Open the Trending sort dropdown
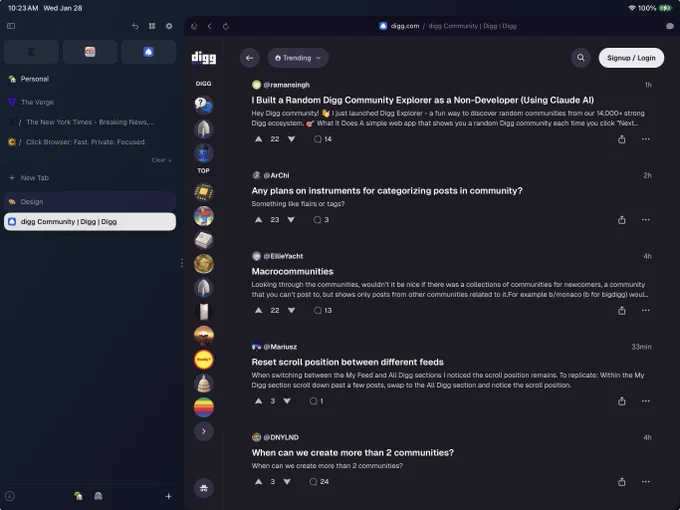This screenshot has height=510, width=680. (x=298, y=58)
